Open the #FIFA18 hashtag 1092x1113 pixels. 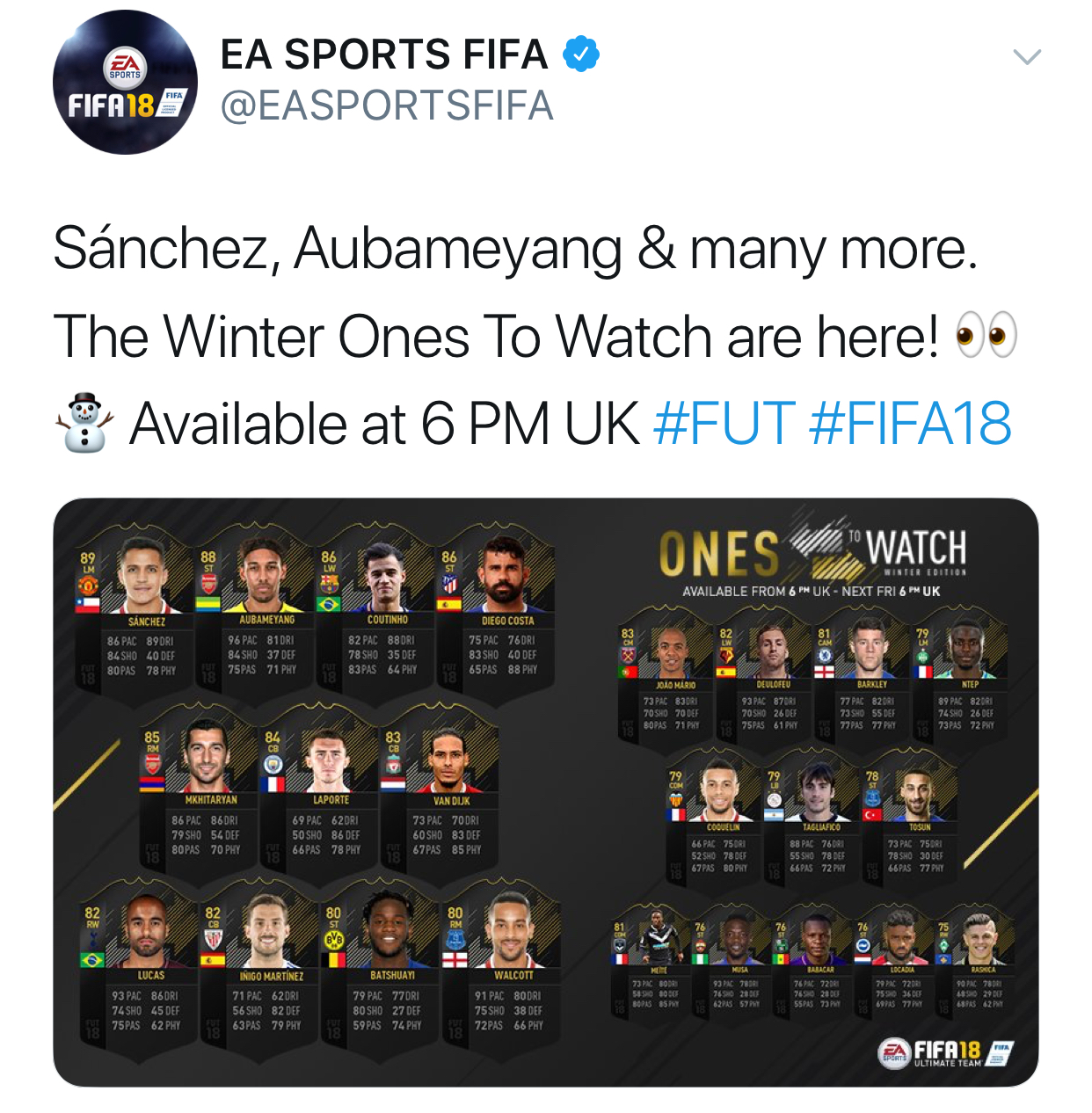click(910, 424)
